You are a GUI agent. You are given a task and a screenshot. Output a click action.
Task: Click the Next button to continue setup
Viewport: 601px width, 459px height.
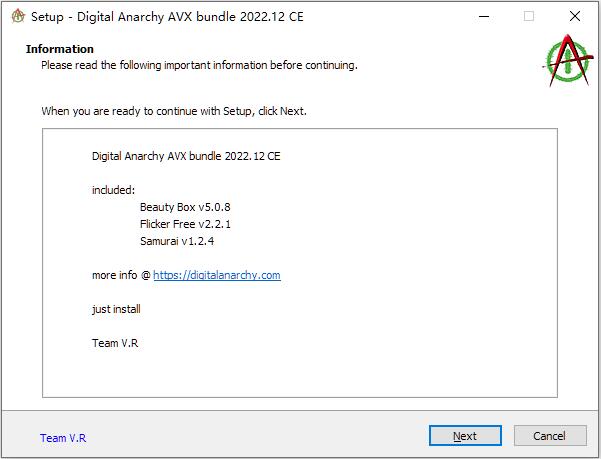pos(465,436)
